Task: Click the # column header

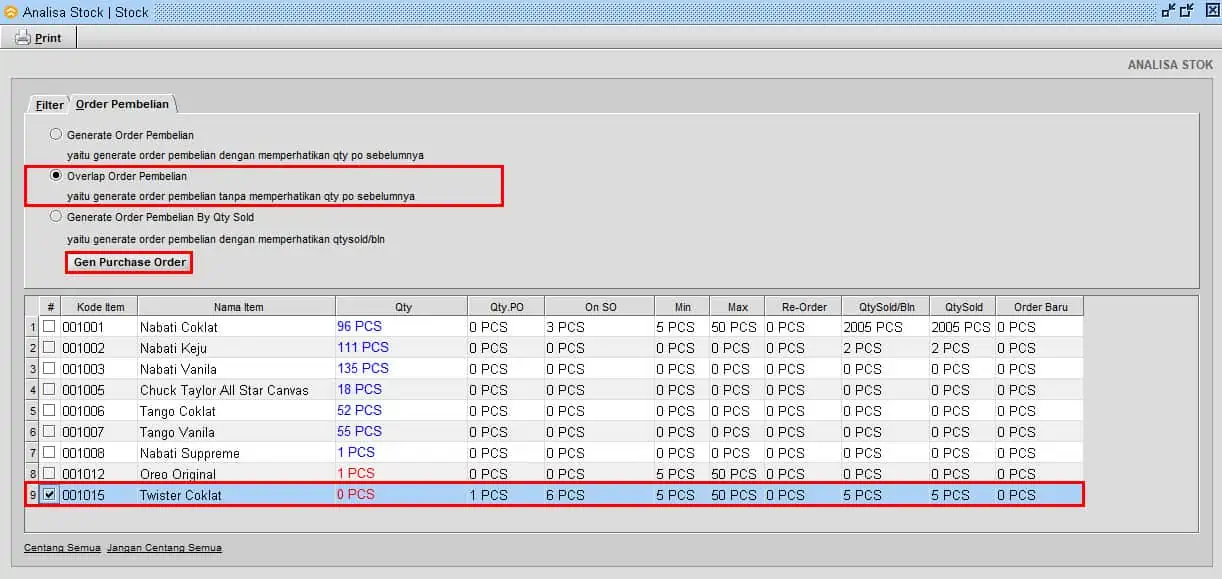Action: click(50, 307)
